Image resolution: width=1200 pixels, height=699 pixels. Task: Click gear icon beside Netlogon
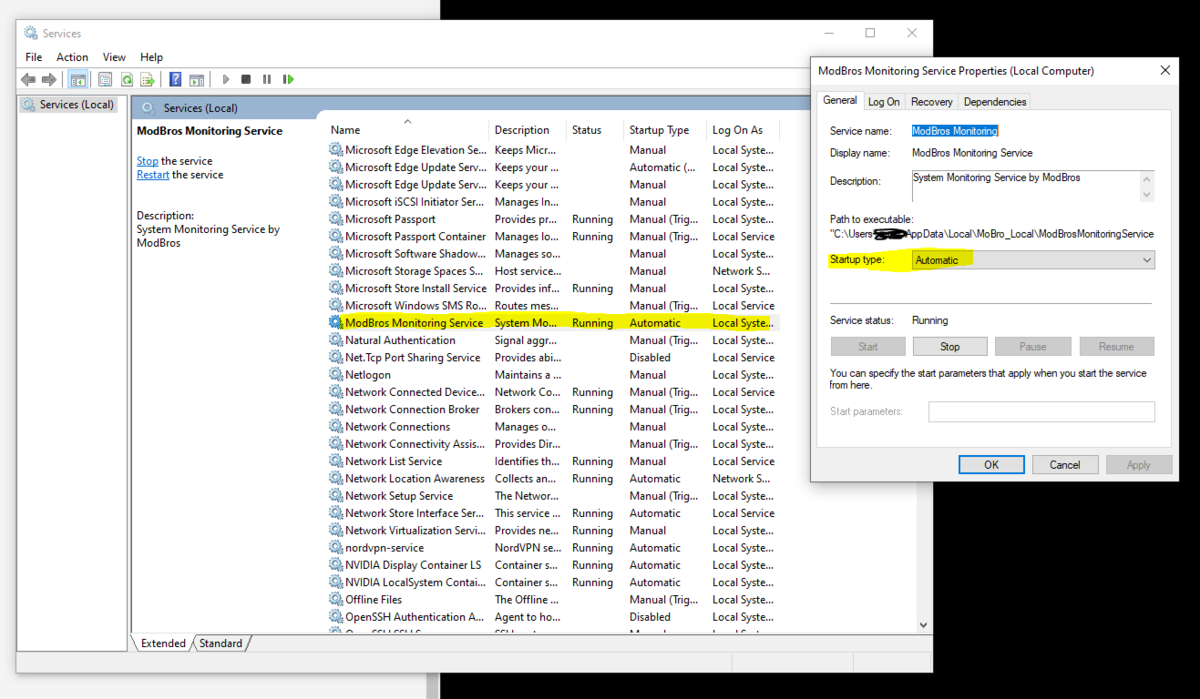(x=336, y=375)
